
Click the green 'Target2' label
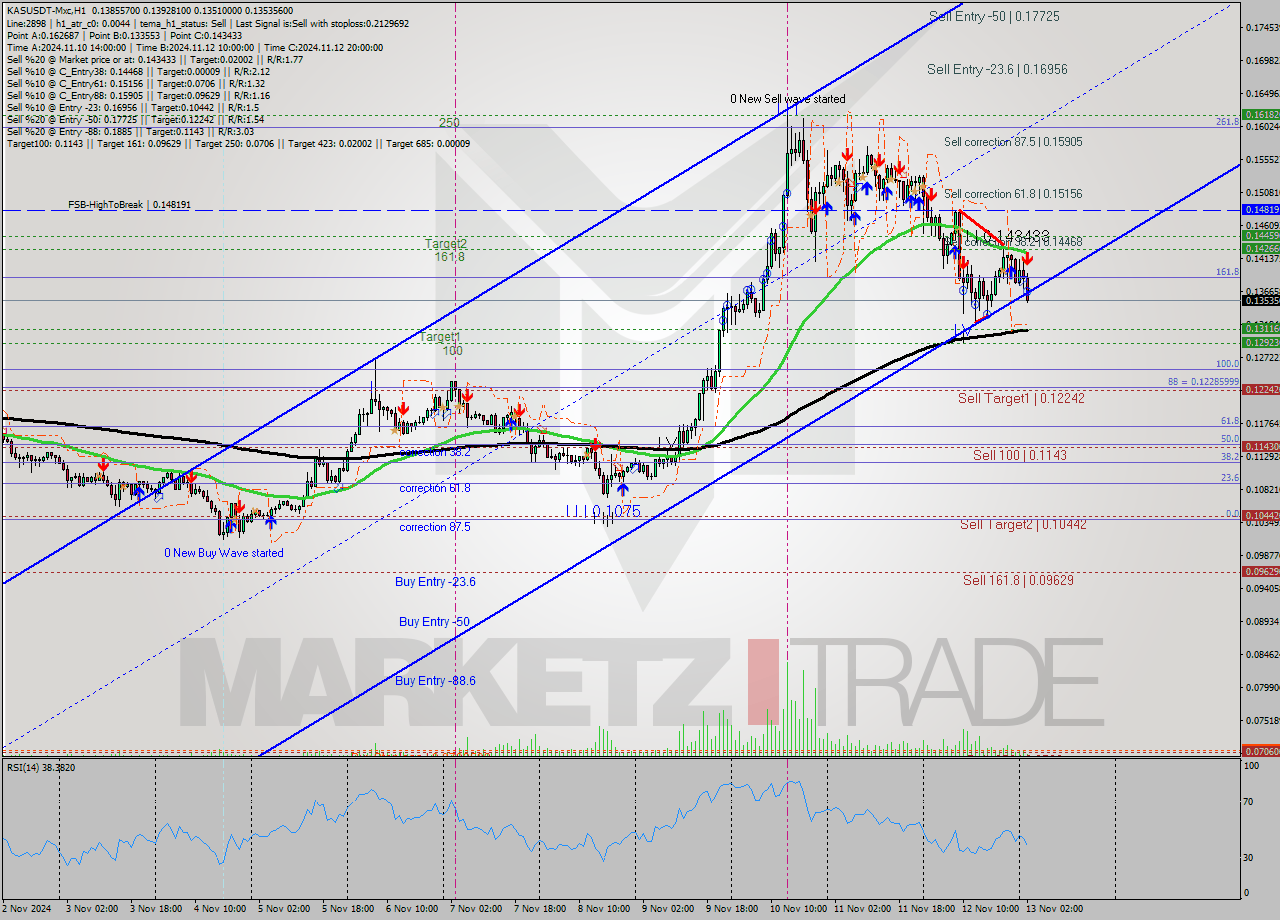(446, 243)
